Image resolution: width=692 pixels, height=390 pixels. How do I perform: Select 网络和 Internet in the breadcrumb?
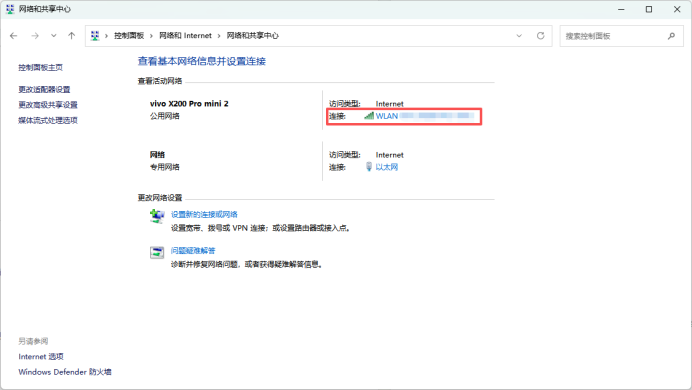point(185,36)
